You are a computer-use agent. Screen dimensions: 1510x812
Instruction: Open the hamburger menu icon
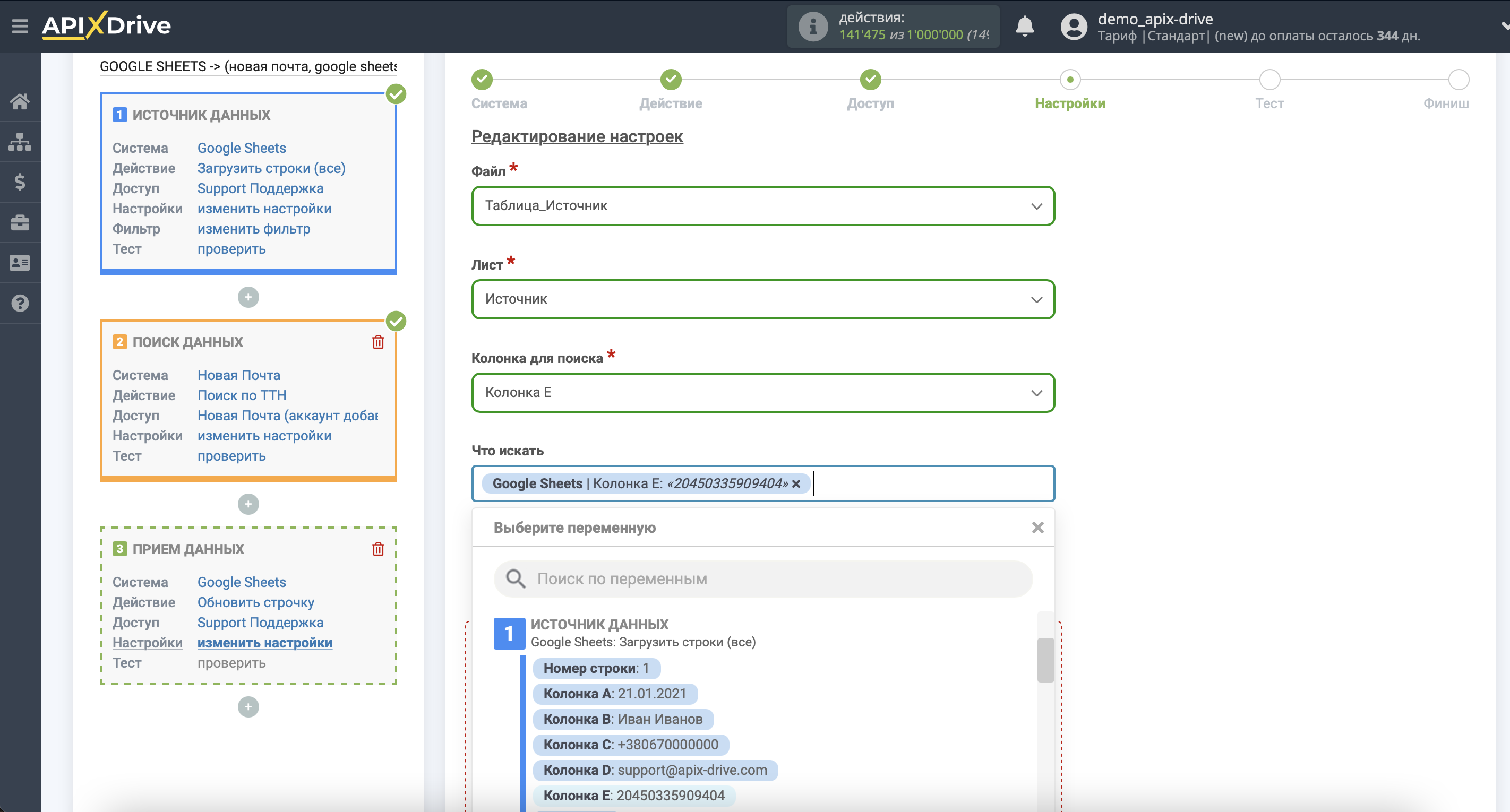coord(20,27)
